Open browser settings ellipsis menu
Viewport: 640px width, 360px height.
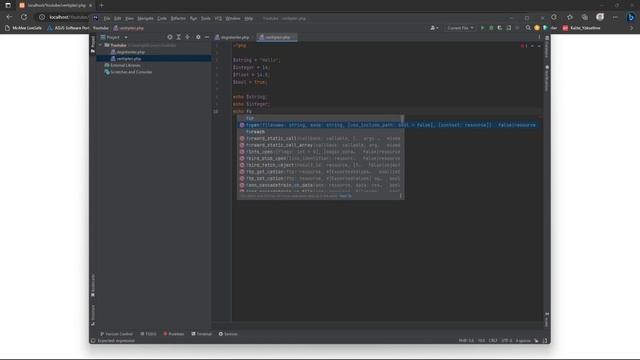click(615, 17)
